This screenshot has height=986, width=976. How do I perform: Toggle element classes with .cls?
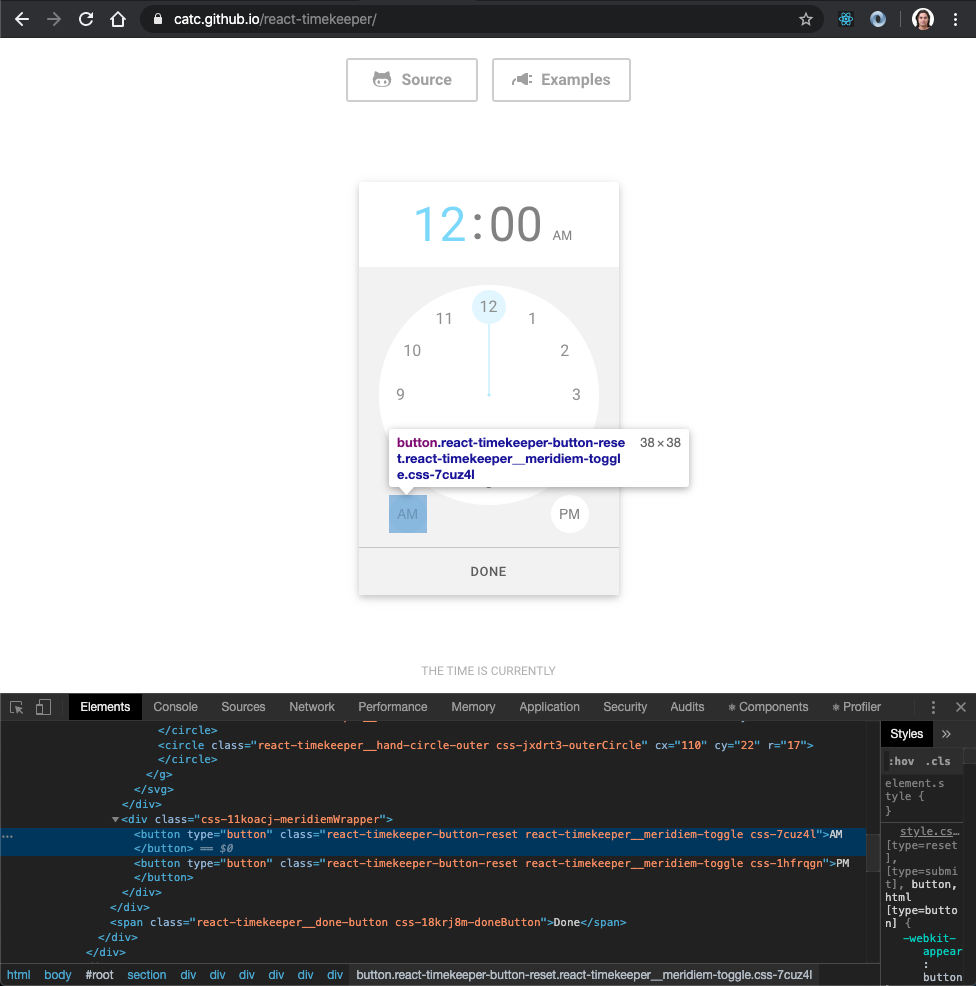(938, 761)
